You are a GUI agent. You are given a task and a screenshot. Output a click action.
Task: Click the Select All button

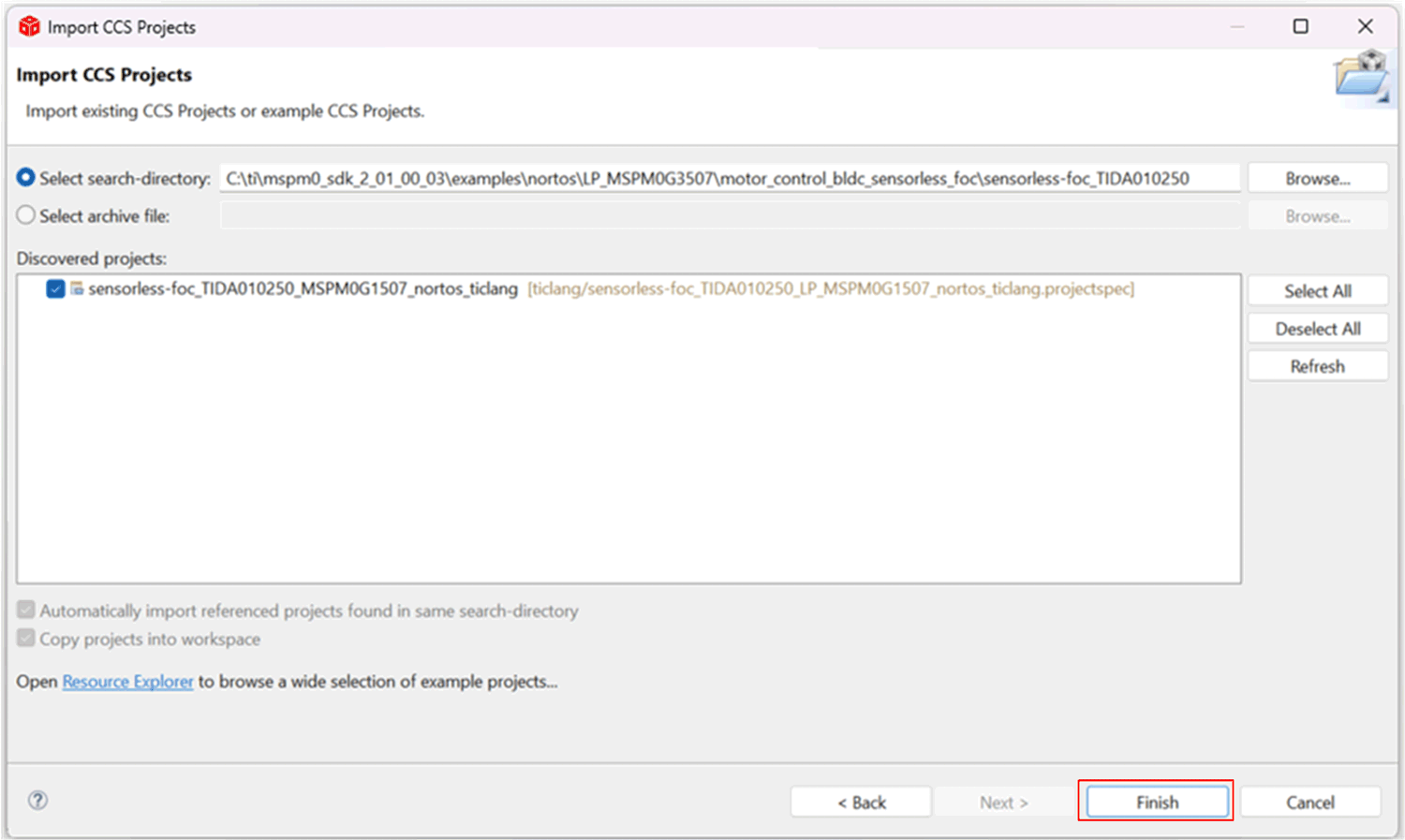(x=1317, y=291)
